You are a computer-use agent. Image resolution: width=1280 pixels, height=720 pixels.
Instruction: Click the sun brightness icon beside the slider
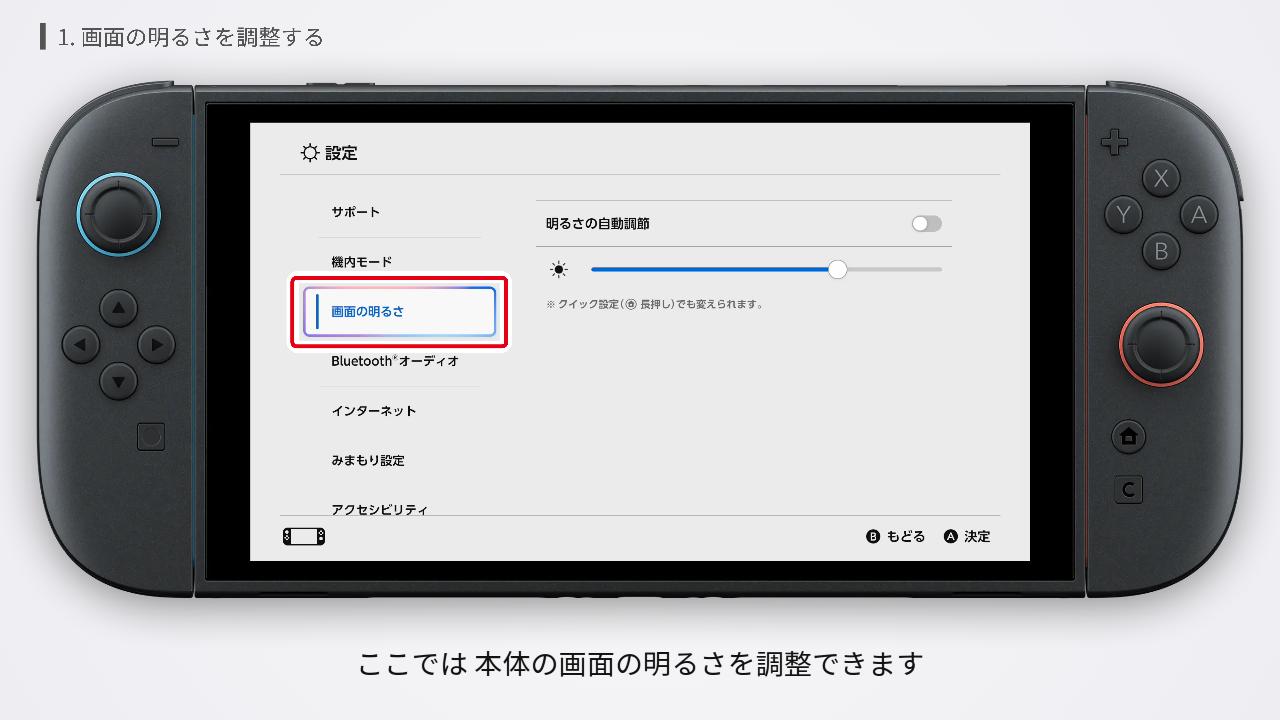557,269
